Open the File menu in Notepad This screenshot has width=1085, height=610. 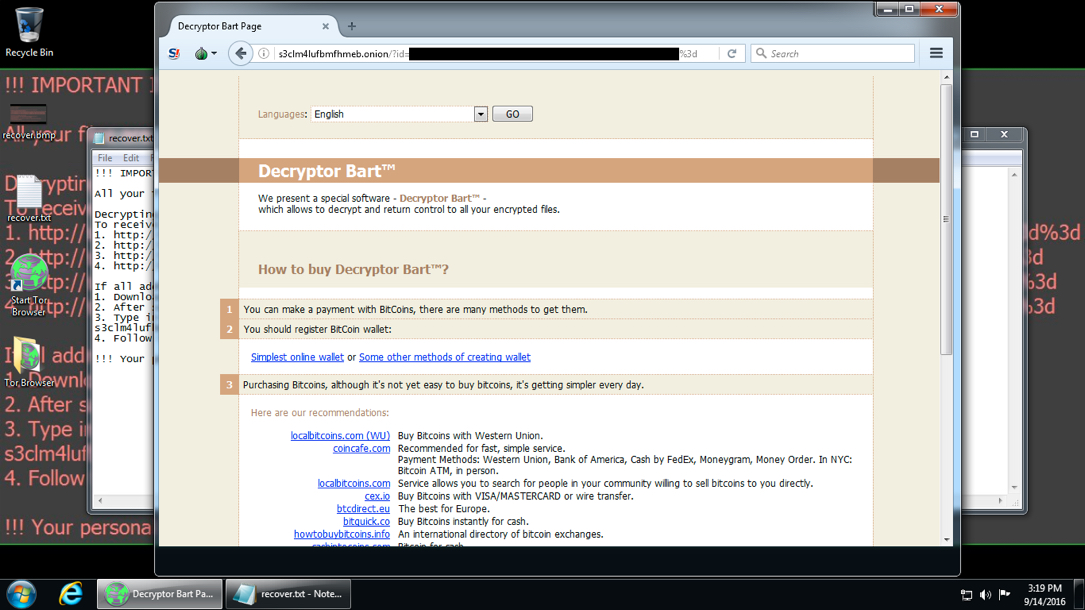[105, 158]
